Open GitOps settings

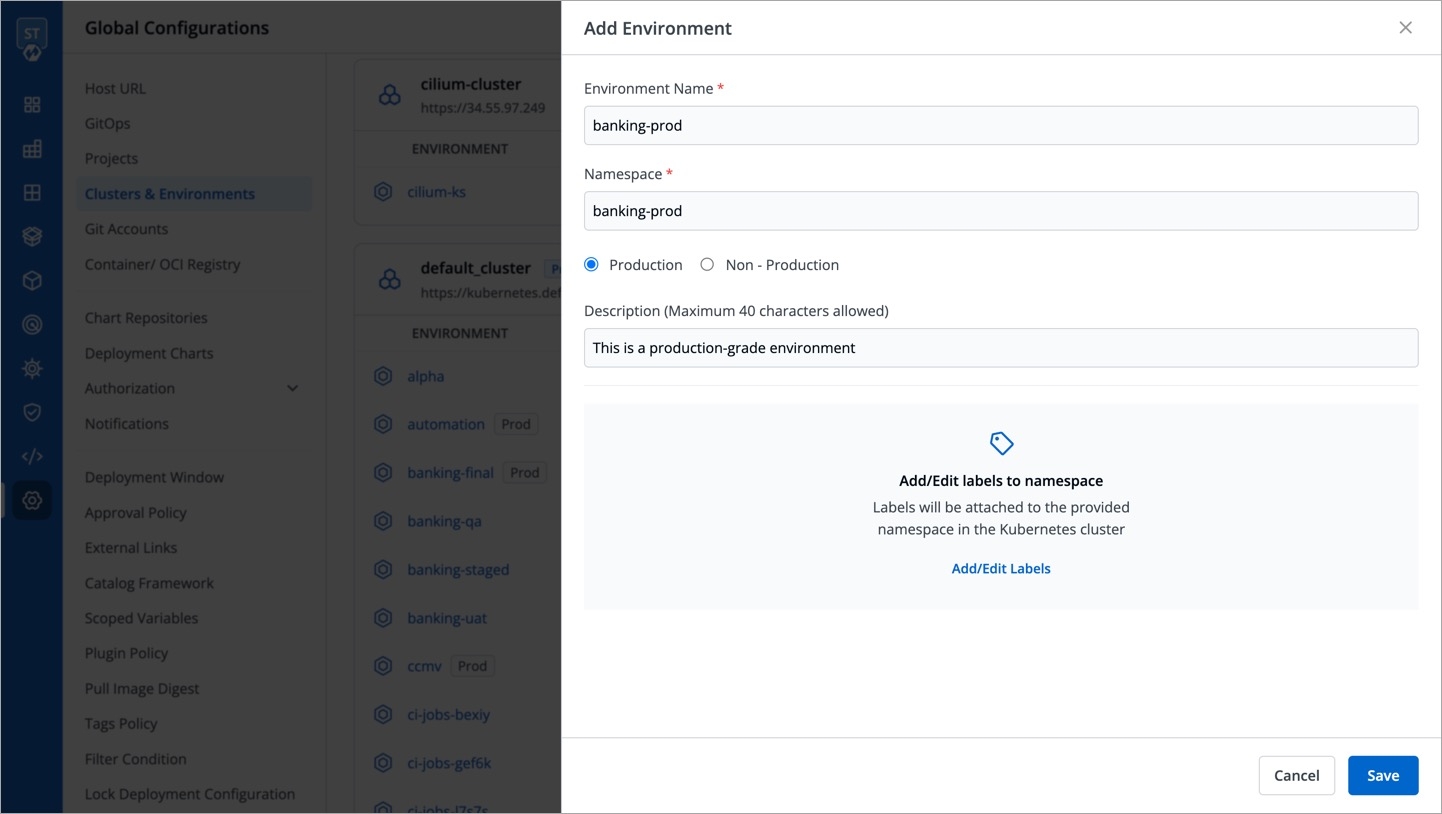107,123
